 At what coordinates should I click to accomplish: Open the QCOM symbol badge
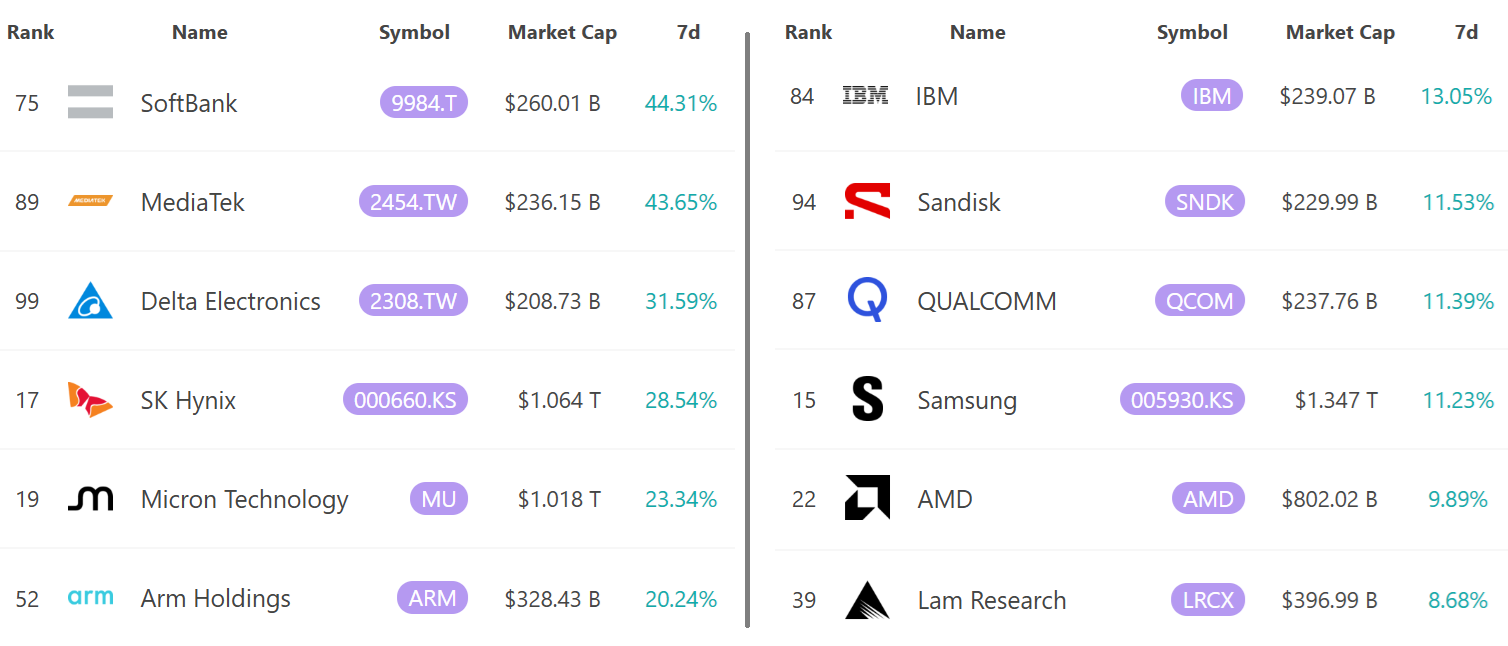click(x=1200, y=300)
